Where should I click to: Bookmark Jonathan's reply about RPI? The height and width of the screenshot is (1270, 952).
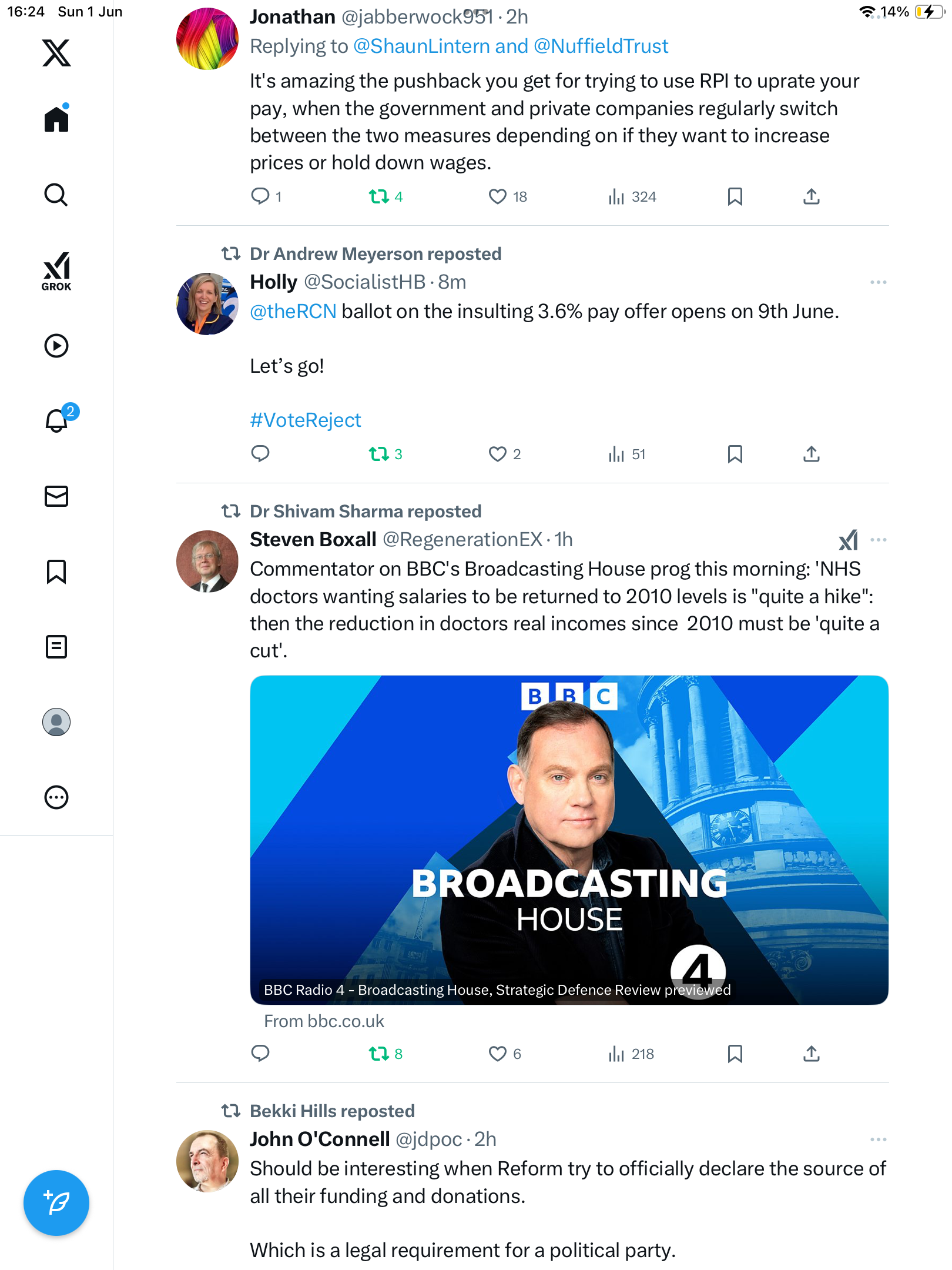pyautogui.click(x=735, y=196)
